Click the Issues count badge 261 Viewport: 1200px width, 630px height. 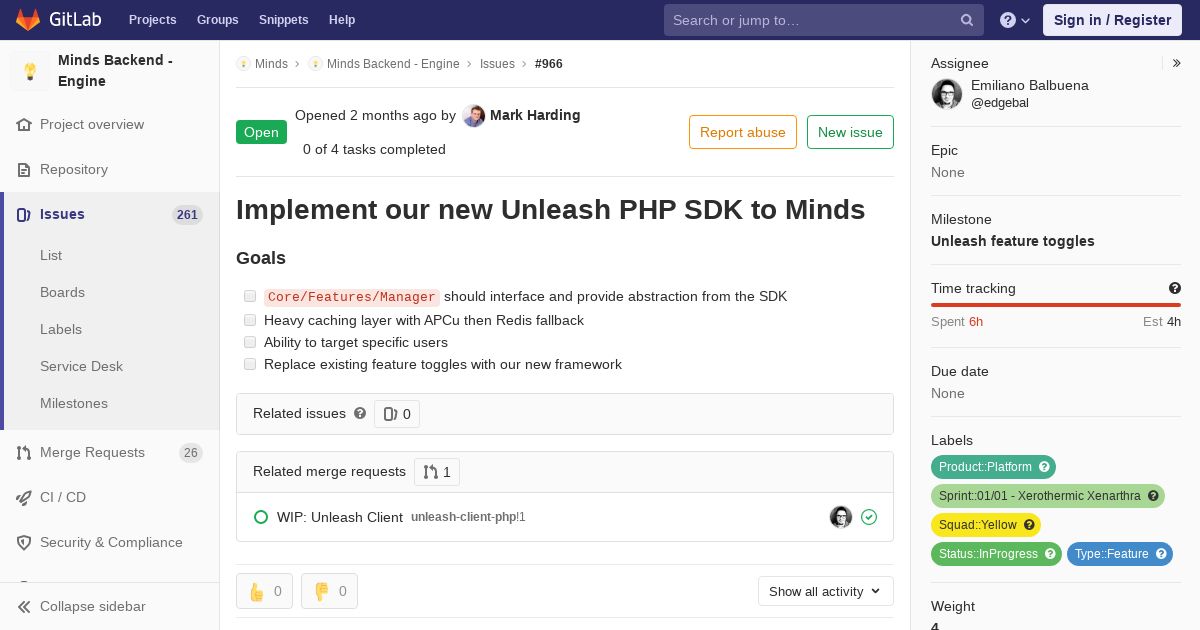click(187, 215)
